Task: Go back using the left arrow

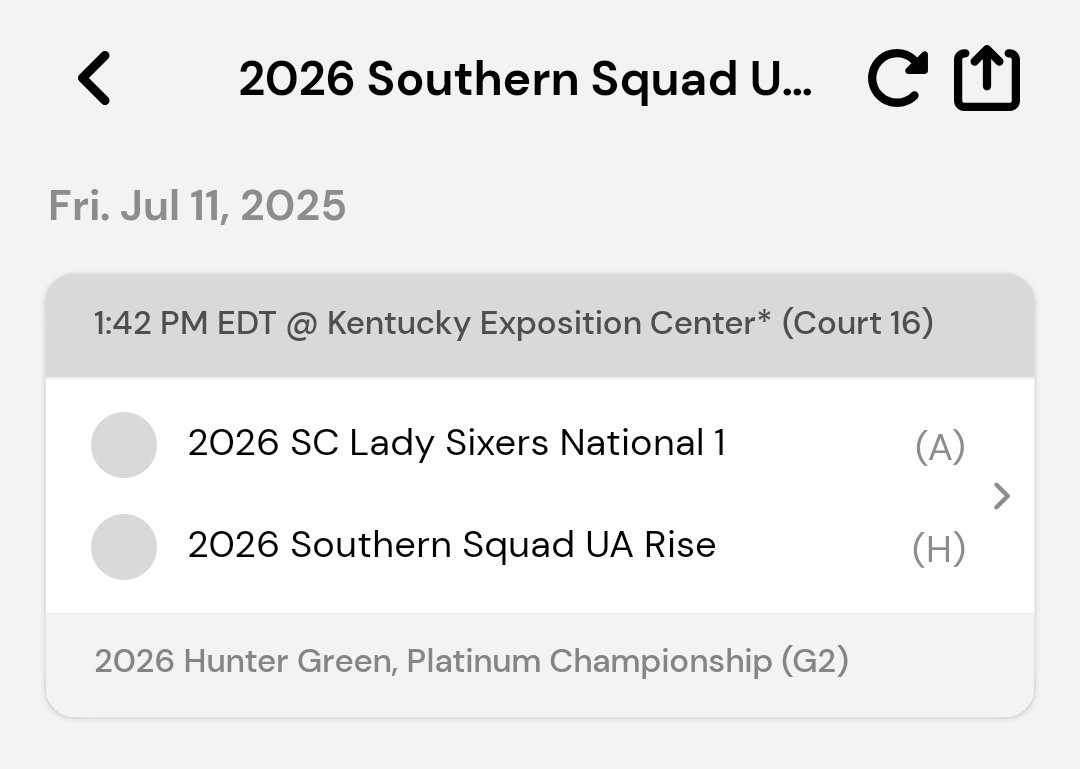Action: [95, 79]
